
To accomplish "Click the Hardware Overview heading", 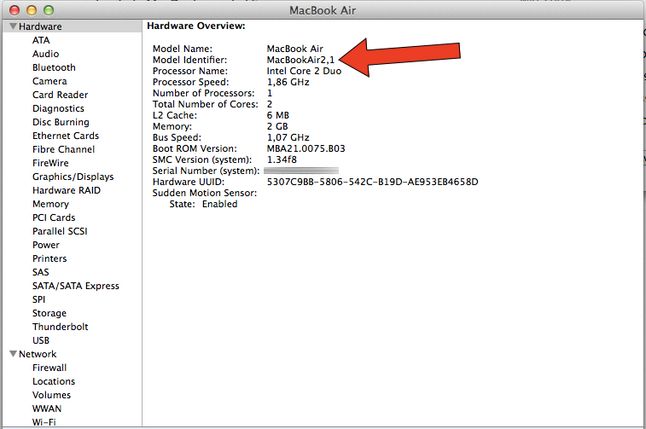I will pos(196,26).
